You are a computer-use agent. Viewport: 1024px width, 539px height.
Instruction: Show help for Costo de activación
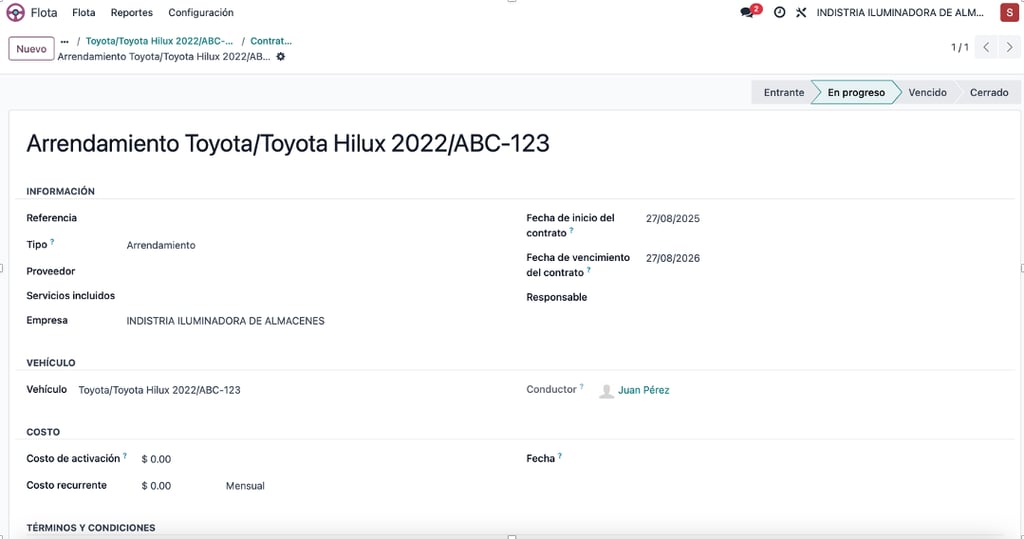point(125,456)
